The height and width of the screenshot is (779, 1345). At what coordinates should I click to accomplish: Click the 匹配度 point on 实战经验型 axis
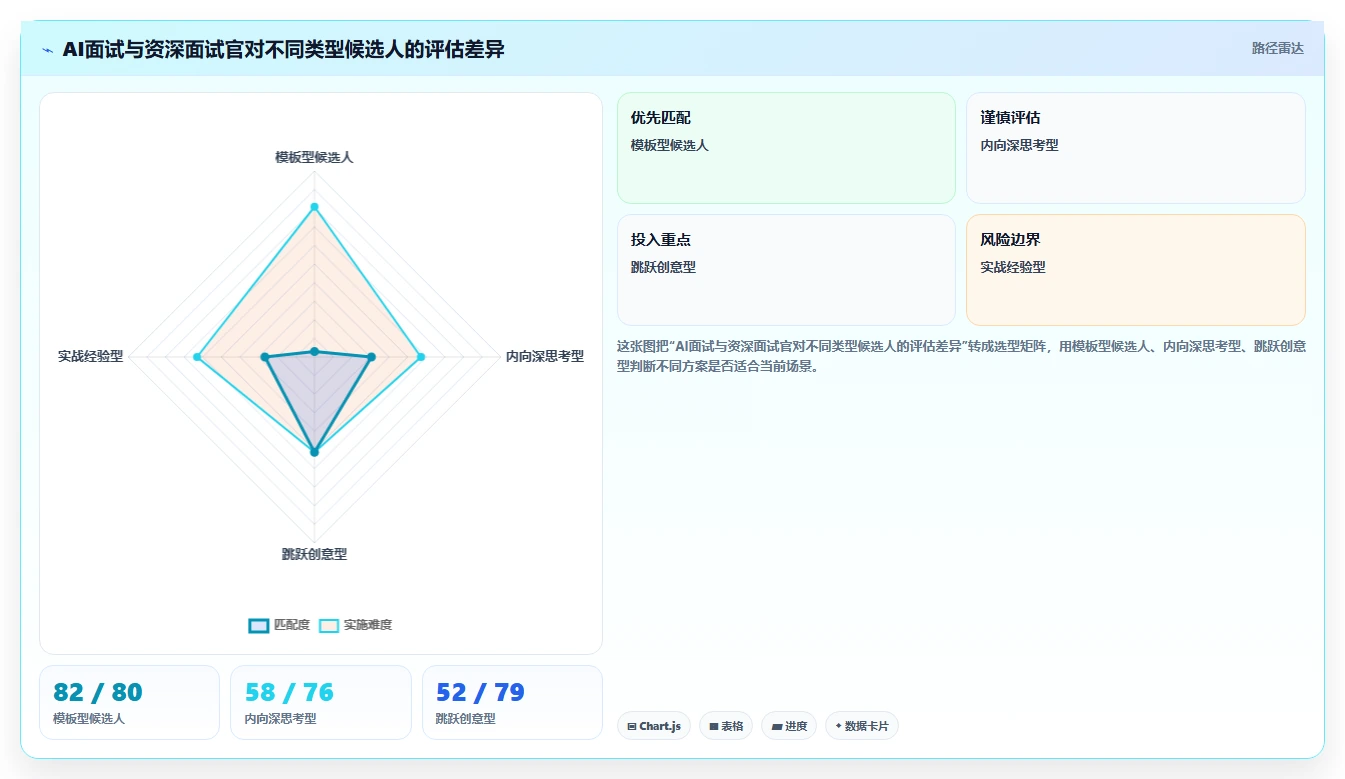(265, 357)
